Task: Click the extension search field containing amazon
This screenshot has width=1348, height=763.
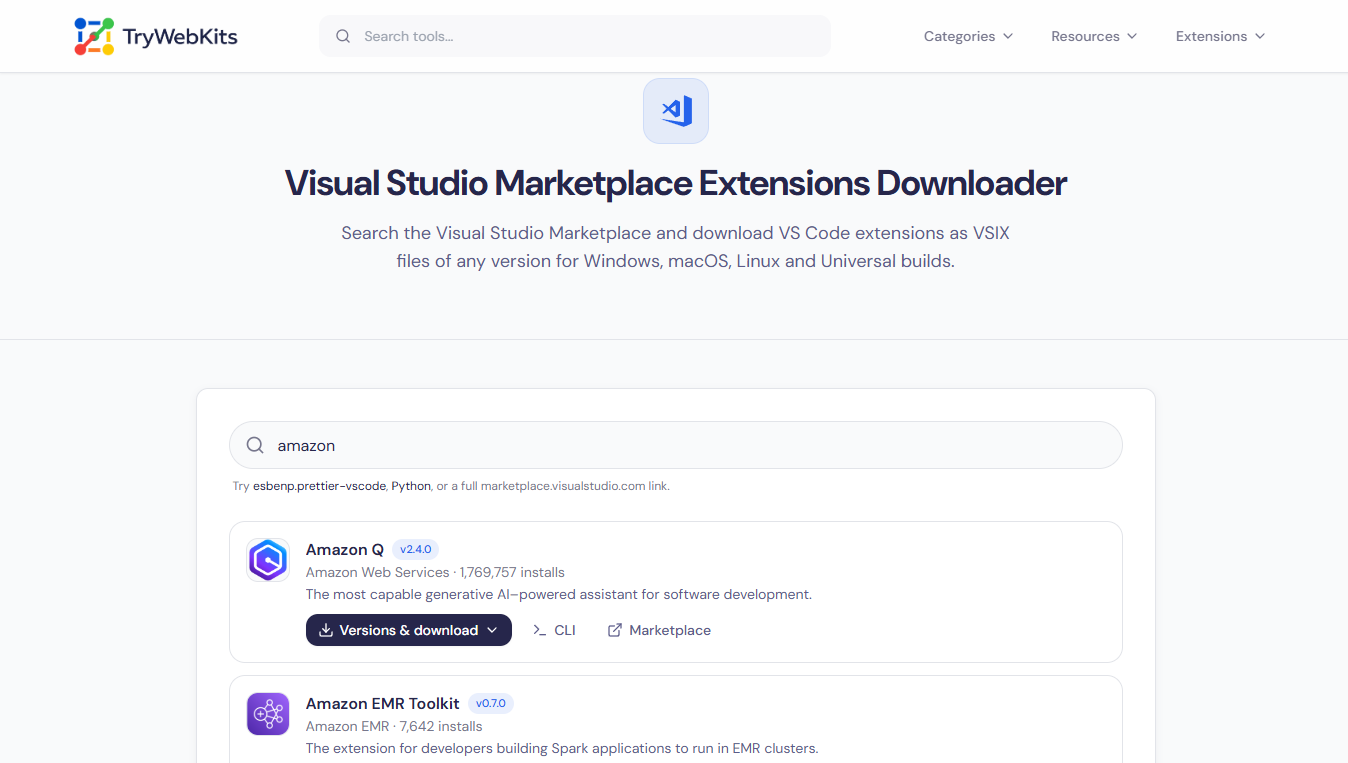Action: click(676, 445)
